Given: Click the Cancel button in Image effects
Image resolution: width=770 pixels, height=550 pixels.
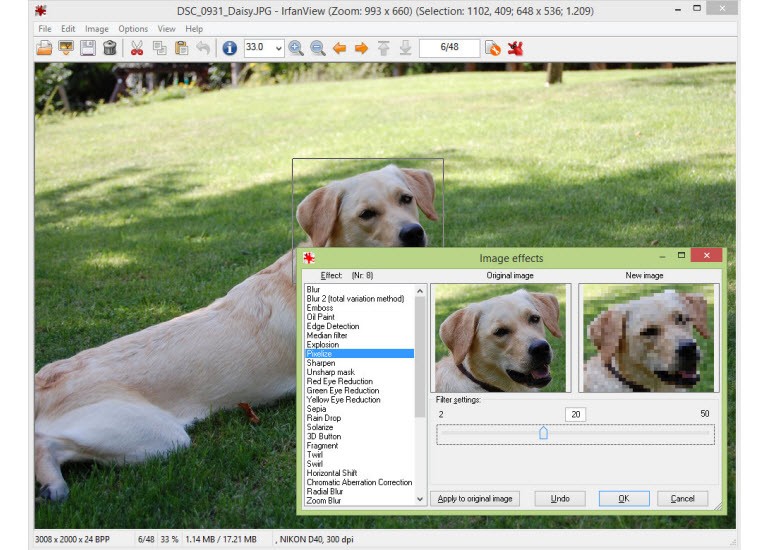Looking at the screenshot, I should pos(683,499).
